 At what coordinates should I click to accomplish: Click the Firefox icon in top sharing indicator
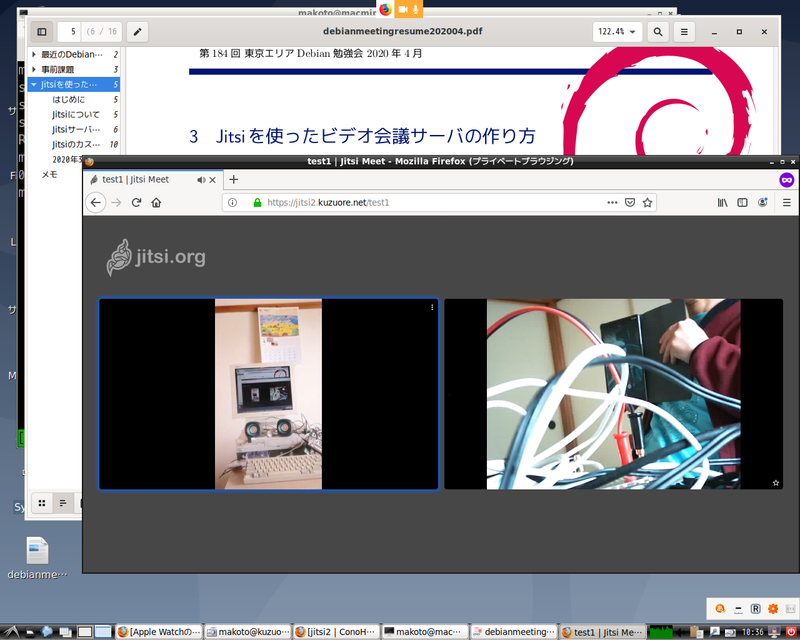[385, 9]
